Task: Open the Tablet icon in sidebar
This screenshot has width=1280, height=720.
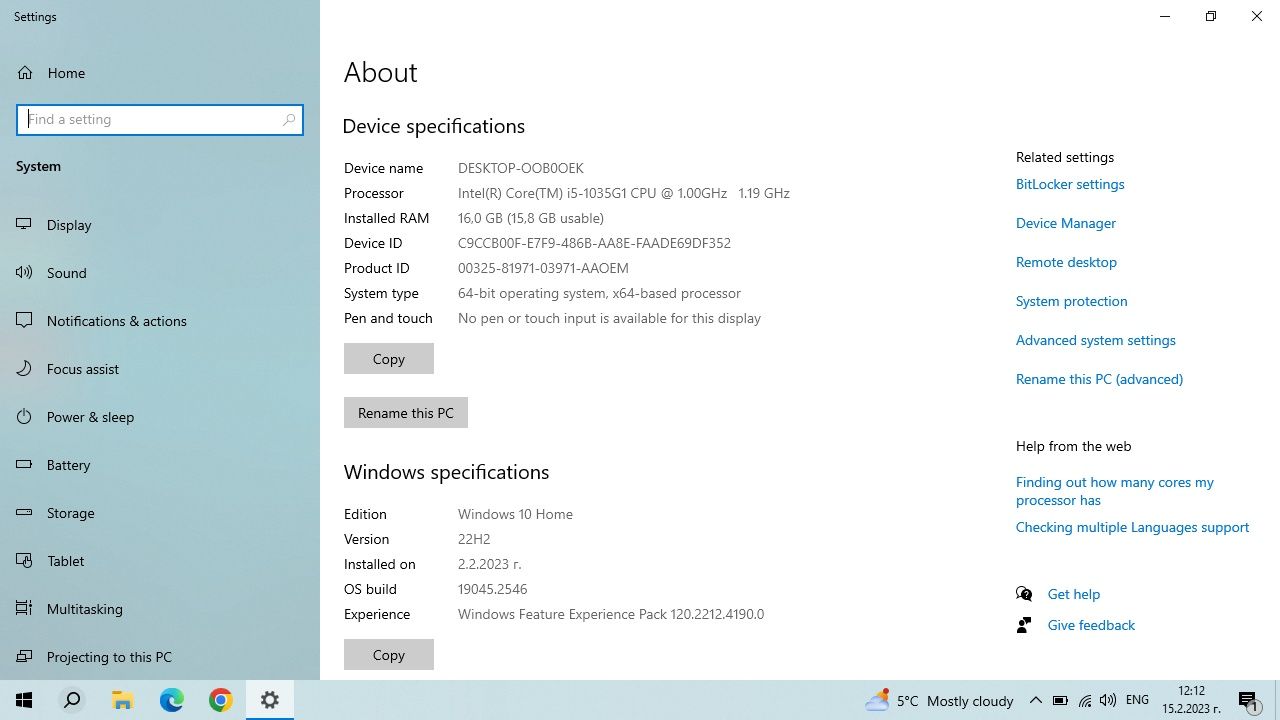Action: point(25,561)
